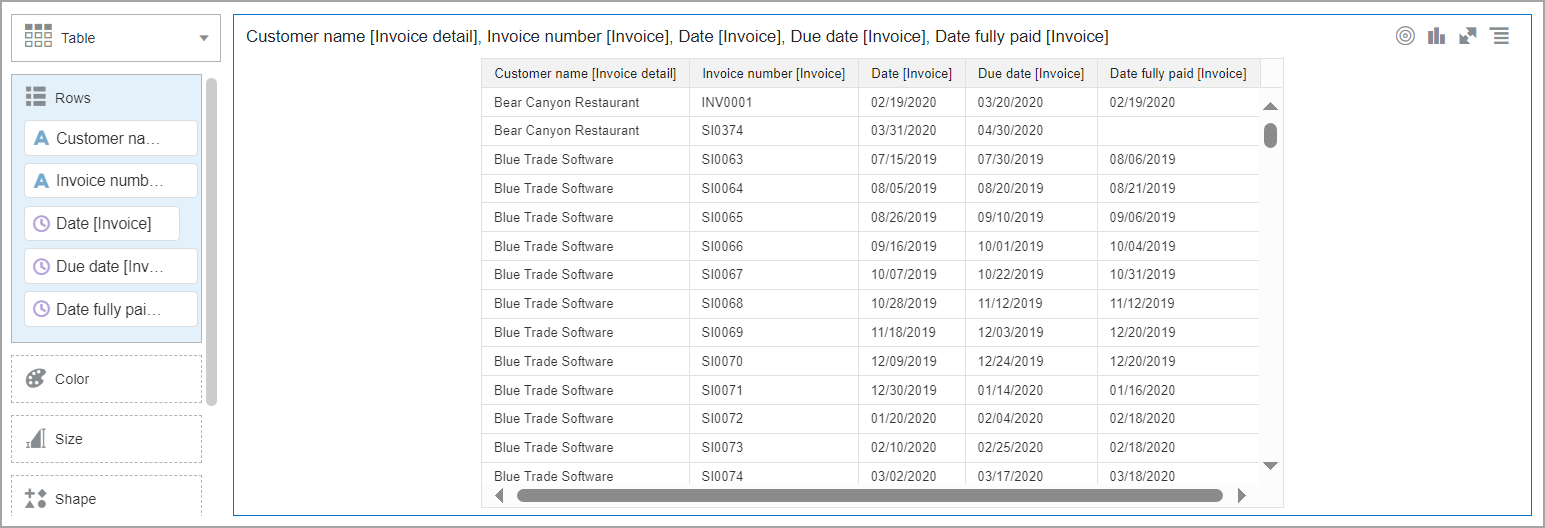Select the Date fully paid field pill
This screenshot has width=1545, height=528.
[110, 309]
